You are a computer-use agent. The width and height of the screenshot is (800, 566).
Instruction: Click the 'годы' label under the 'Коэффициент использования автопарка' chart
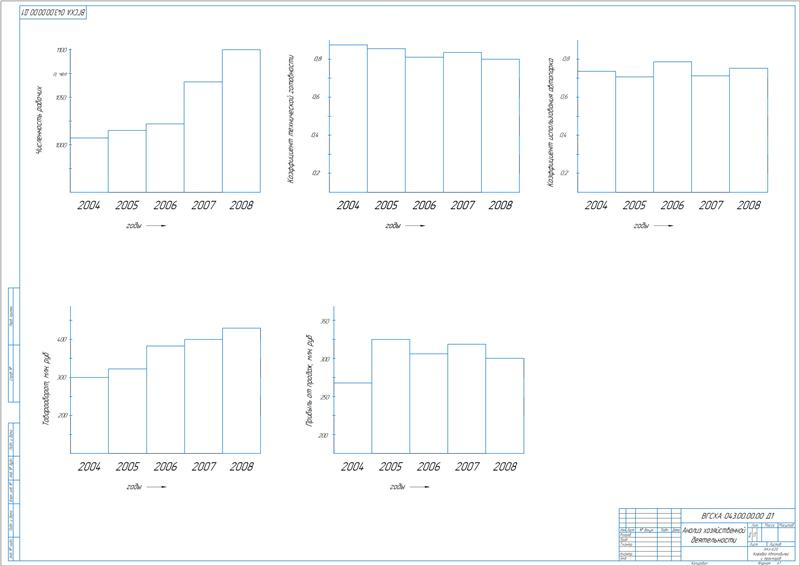coord(641,226)
